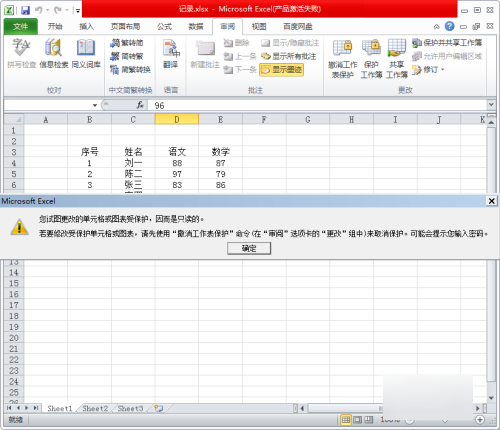Switch to the Formulas (公式) tab
The height and width of the screenshot is (430, 500).
(164, 26)
